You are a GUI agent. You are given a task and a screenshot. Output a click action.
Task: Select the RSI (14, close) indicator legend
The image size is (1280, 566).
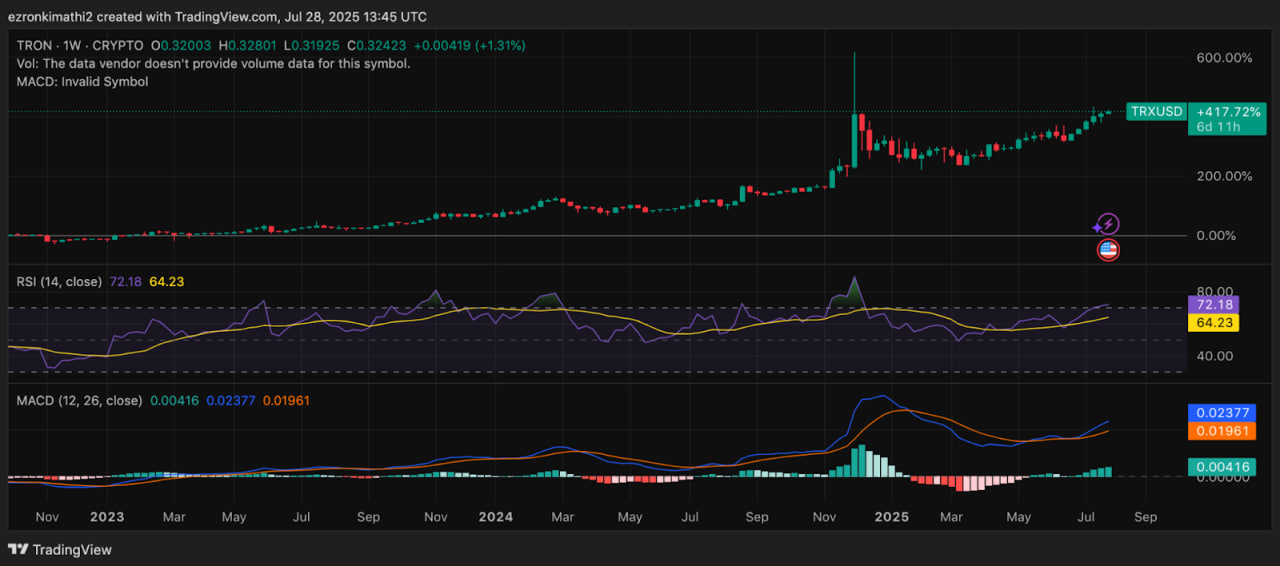tap(59, 282)
